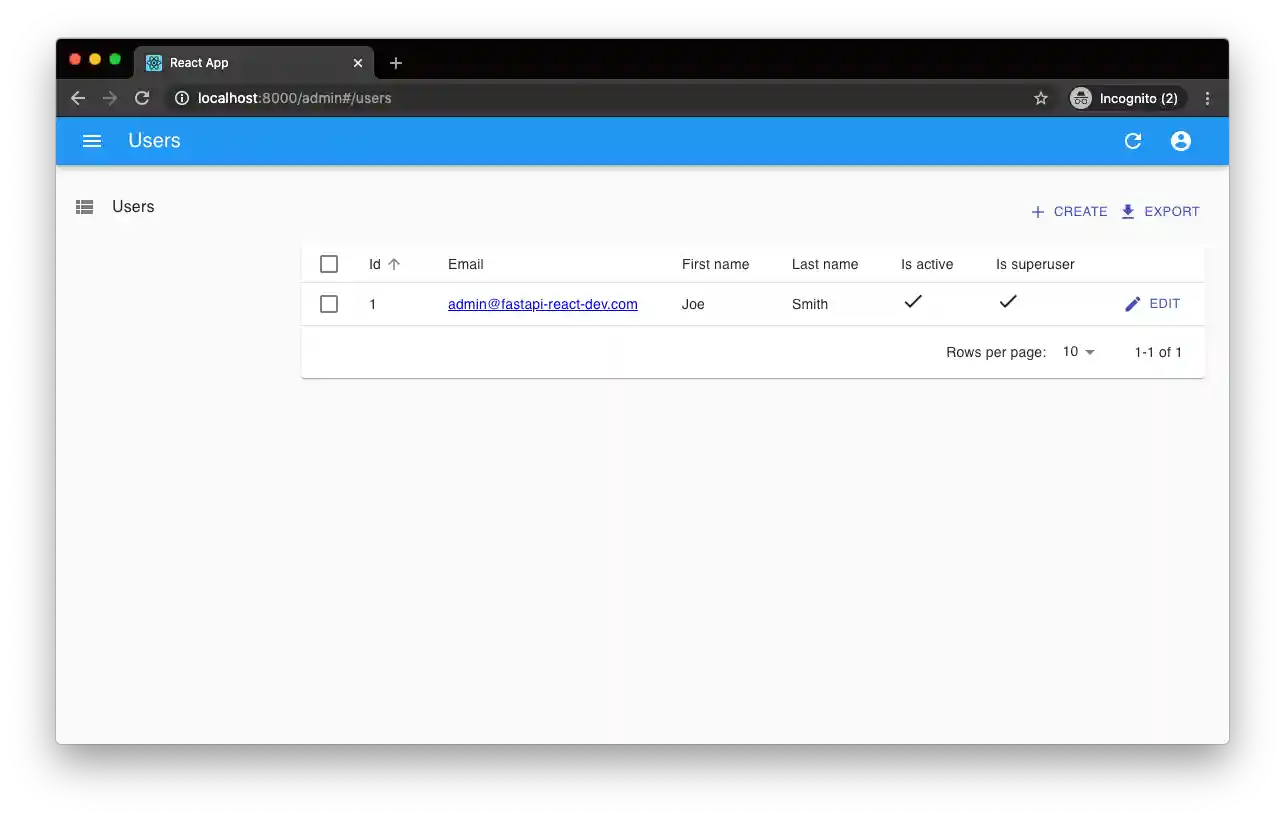Open the admin@fastapi-react-dev.com email link

point(543,304)
